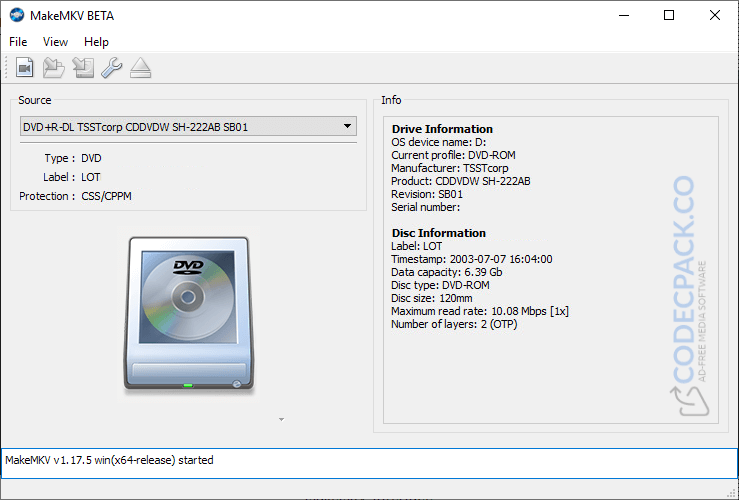The height and width of the screenshot is (500, 739).
Task: Click the Backup disc toolbar icon
Action: (83, 67)
